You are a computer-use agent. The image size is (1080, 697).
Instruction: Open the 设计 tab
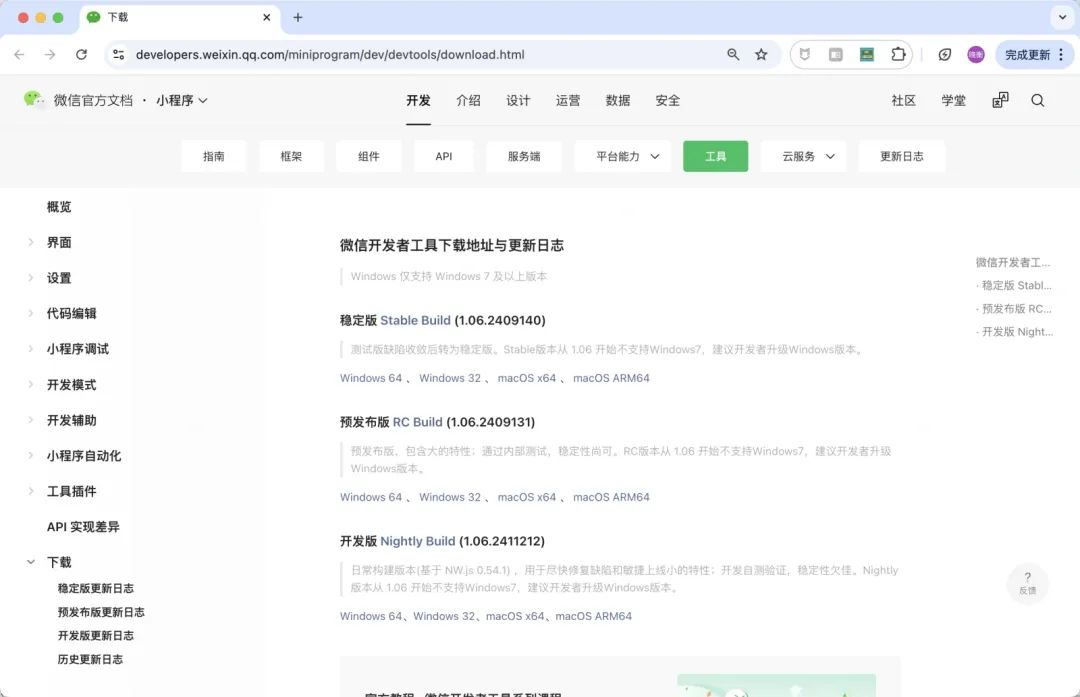tap(518, 101)
